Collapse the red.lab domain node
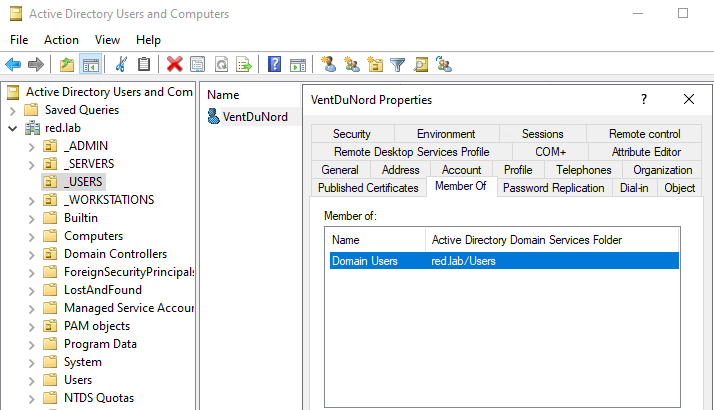Screen dimensions: 714x410 12,128
